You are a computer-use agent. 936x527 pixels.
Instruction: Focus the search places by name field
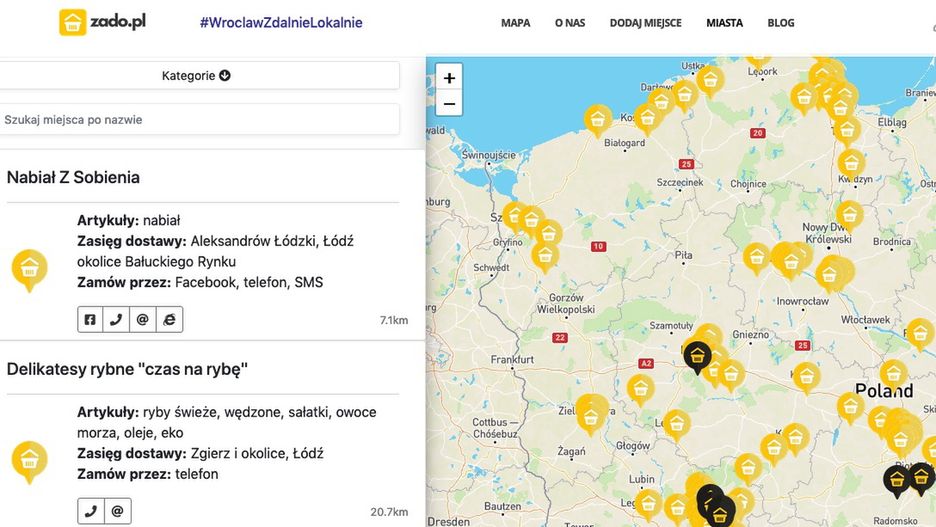pos(198,120)
